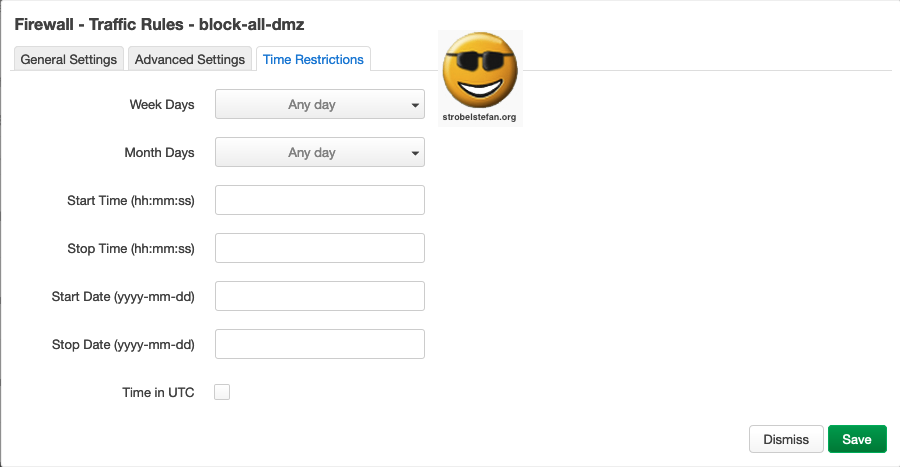Image resolution: width=900 pixels, height=467 pixels.
Task: Click the Stop Date input box
Action: 320,344
